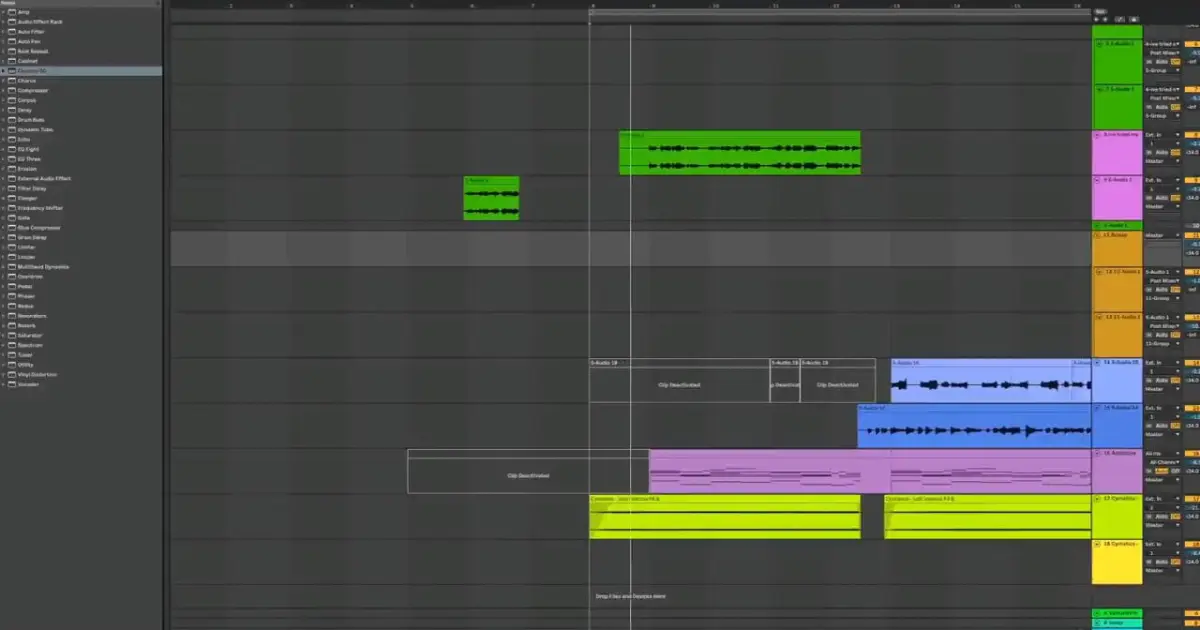Expand the Multiband Dynamics folder
The height and width of the screenshot is (630, 1200).
point(4,267)
